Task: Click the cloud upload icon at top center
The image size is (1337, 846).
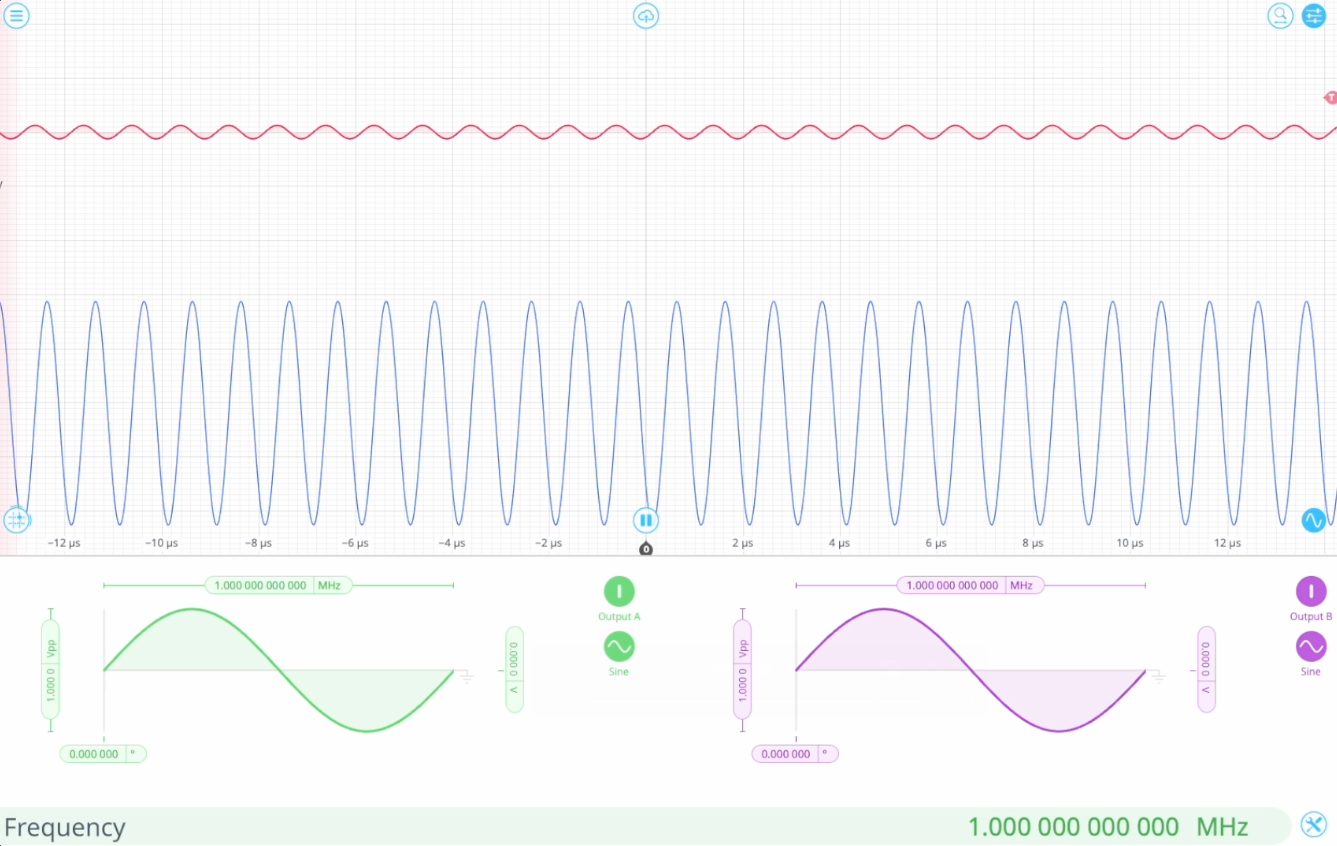Action: pos(645,15)
